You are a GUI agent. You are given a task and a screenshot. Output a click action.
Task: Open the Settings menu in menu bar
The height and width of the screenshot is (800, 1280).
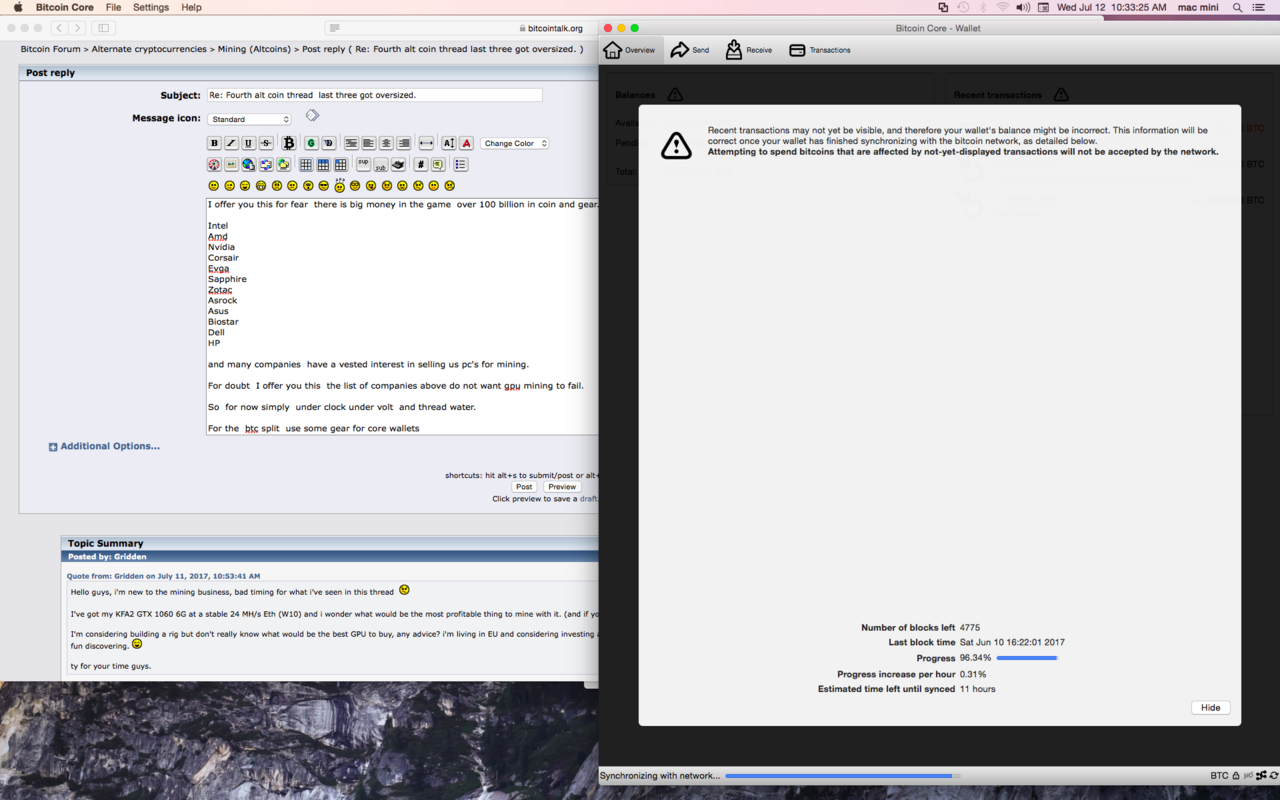pos(151,7)
